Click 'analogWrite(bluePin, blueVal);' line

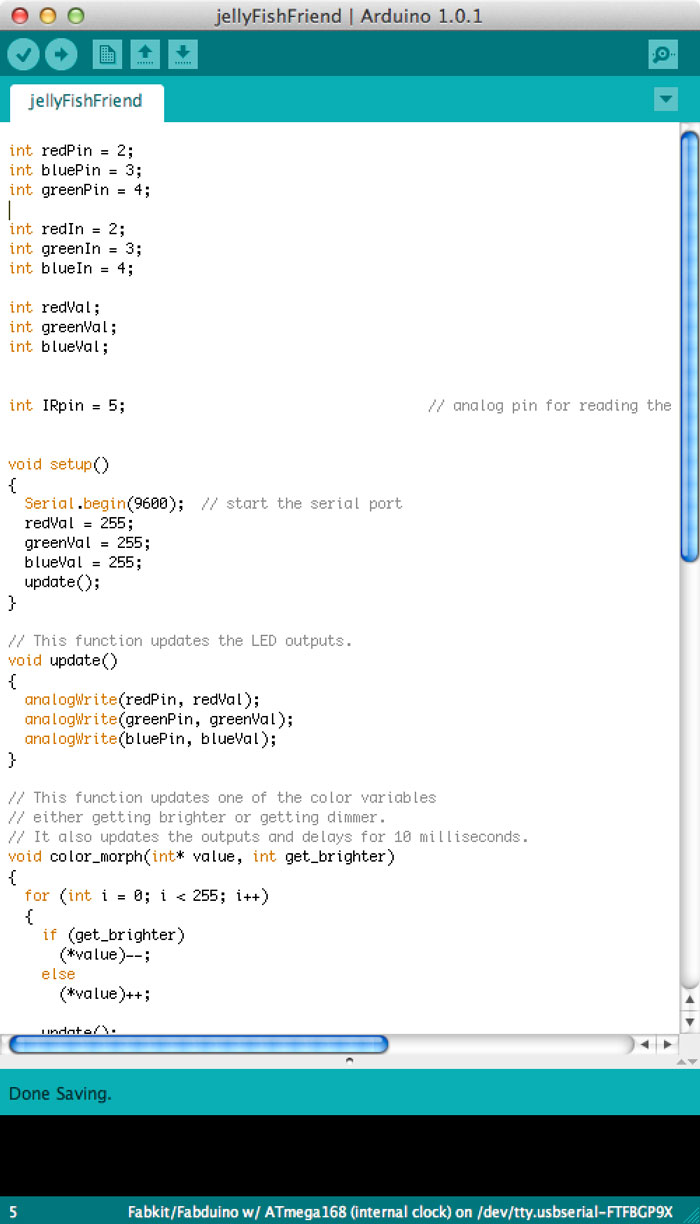click(151, 739)
